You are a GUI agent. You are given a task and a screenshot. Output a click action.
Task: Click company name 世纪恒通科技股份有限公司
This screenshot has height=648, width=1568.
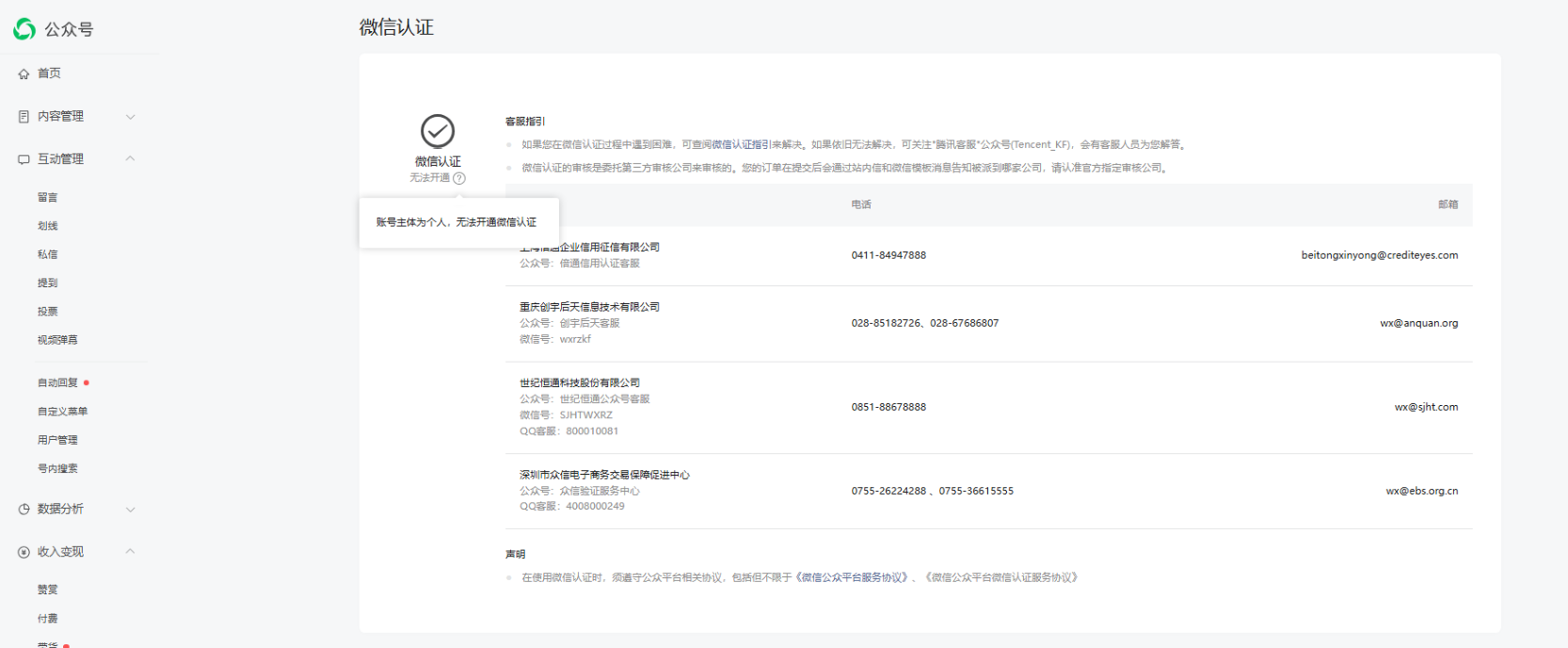pyautogui.click(x=580, y=383)
